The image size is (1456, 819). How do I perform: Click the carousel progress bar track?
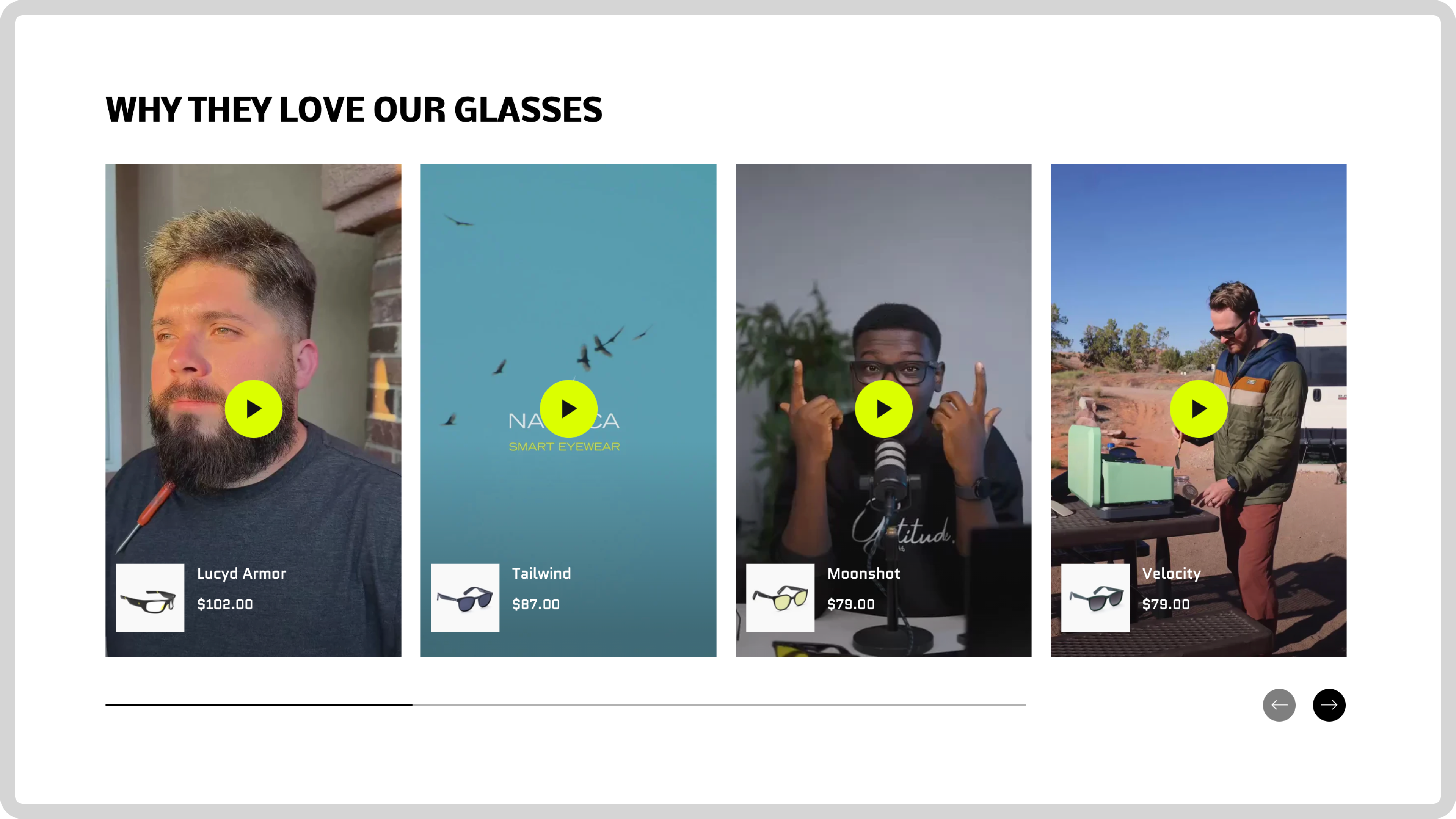[x=566, y=705]
